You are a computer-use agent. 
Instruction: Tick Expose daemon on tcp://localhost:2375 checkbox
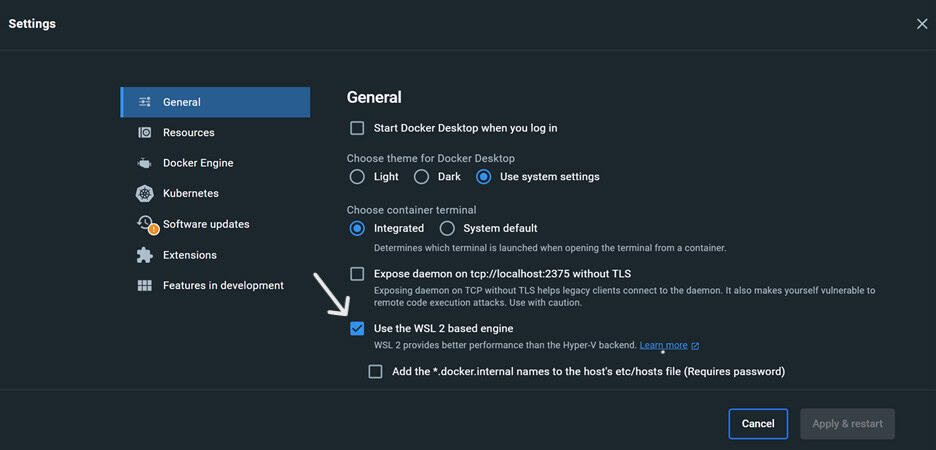point(357,274)
